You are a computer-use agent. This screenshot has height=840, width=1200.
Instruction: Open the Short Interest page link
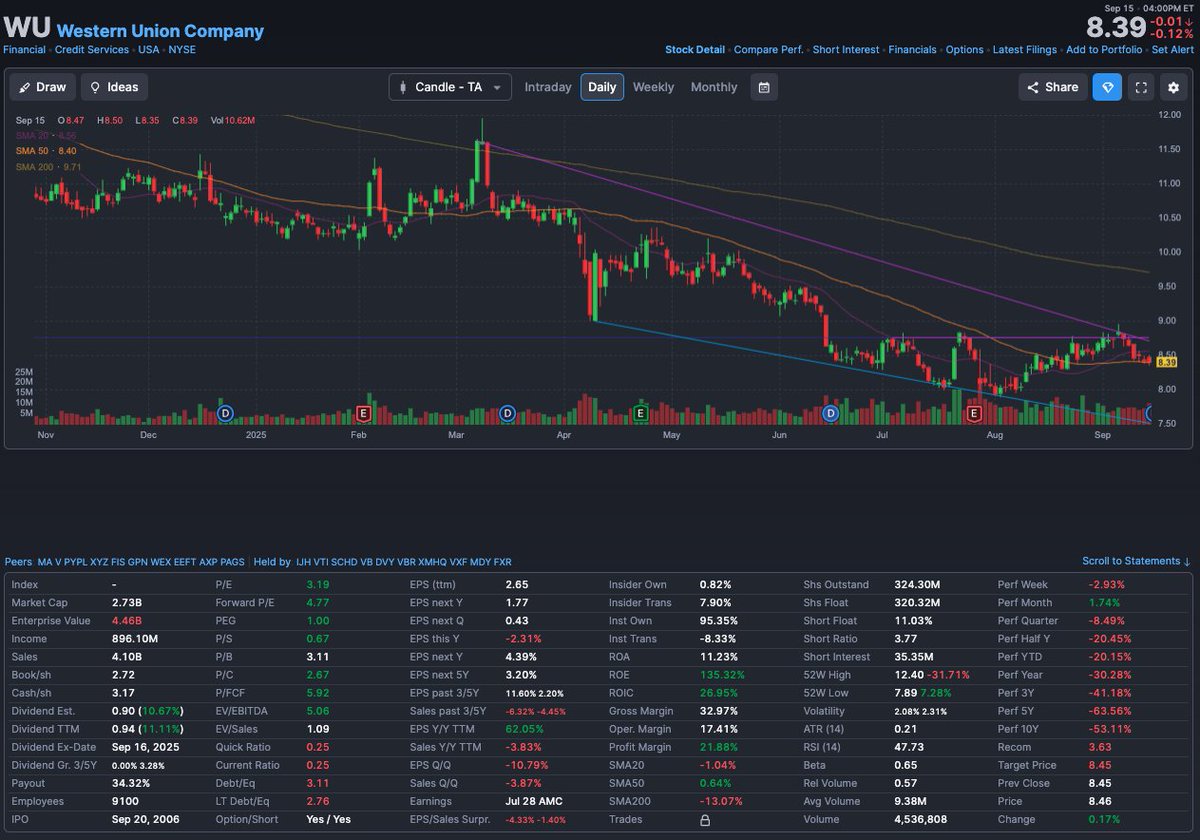pyautogui.click(x=846, y=50)
